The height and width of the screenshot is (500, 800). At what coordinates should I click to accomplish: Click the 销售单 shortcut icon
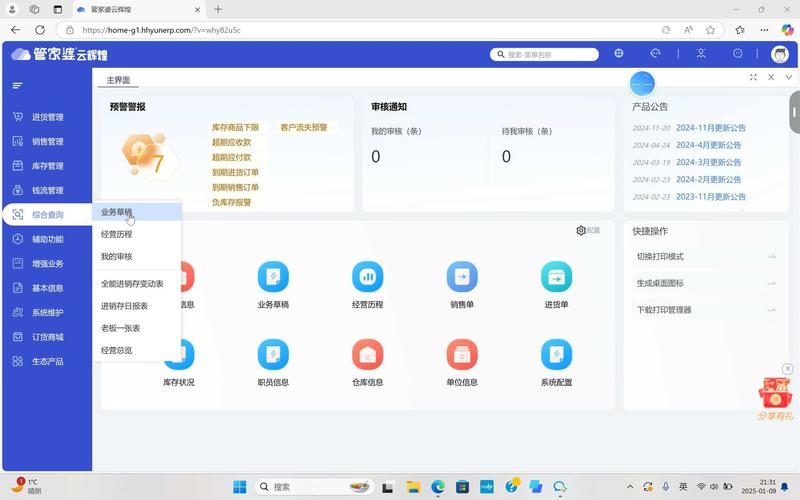tap(462, 277)
